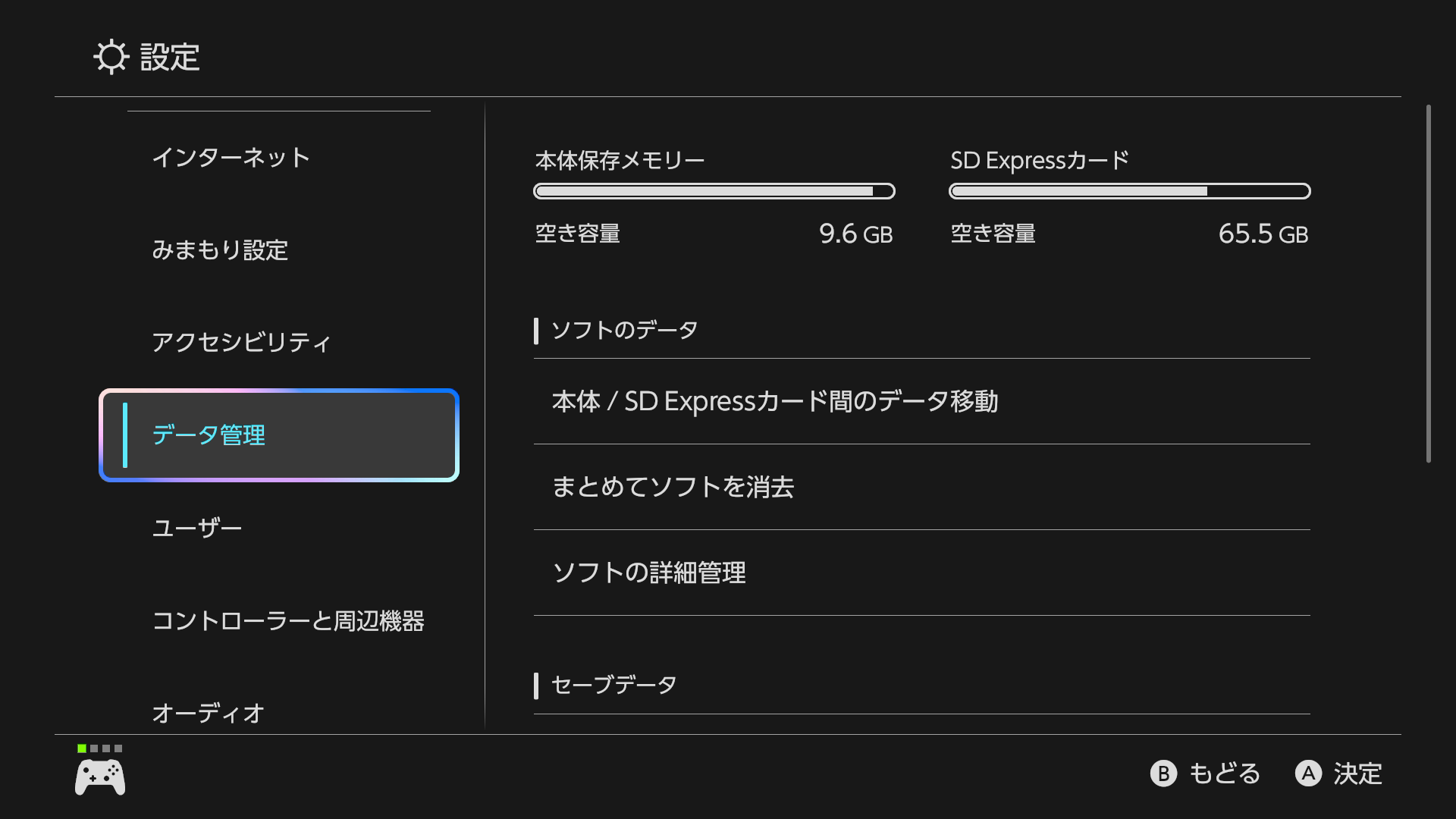Go to ユーザー settings
The image size is (1456, 819).
pyautogui.click(x=197, y=528)
